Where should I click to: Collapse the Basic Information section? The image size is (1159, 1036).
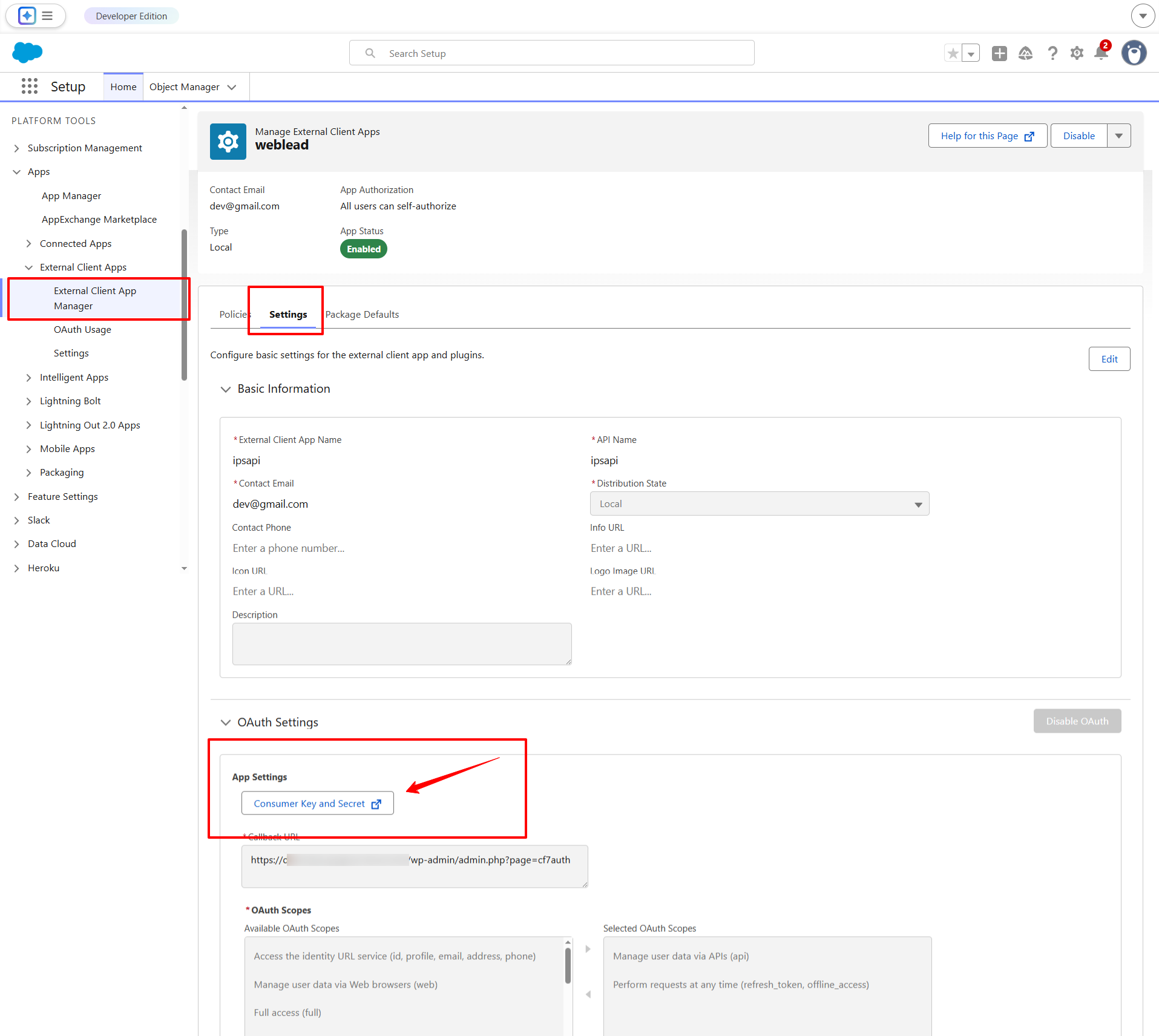tap(225, 389)
